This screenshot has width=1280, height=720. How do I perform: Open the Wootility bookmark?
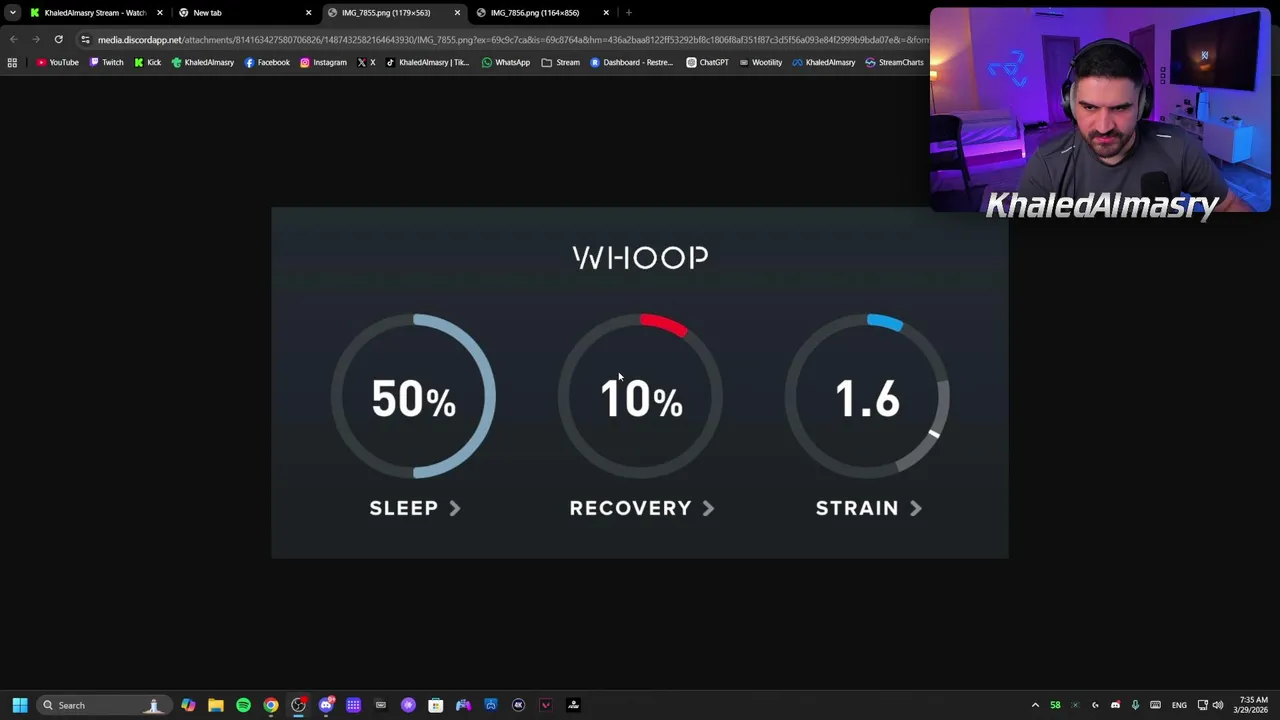760,62
